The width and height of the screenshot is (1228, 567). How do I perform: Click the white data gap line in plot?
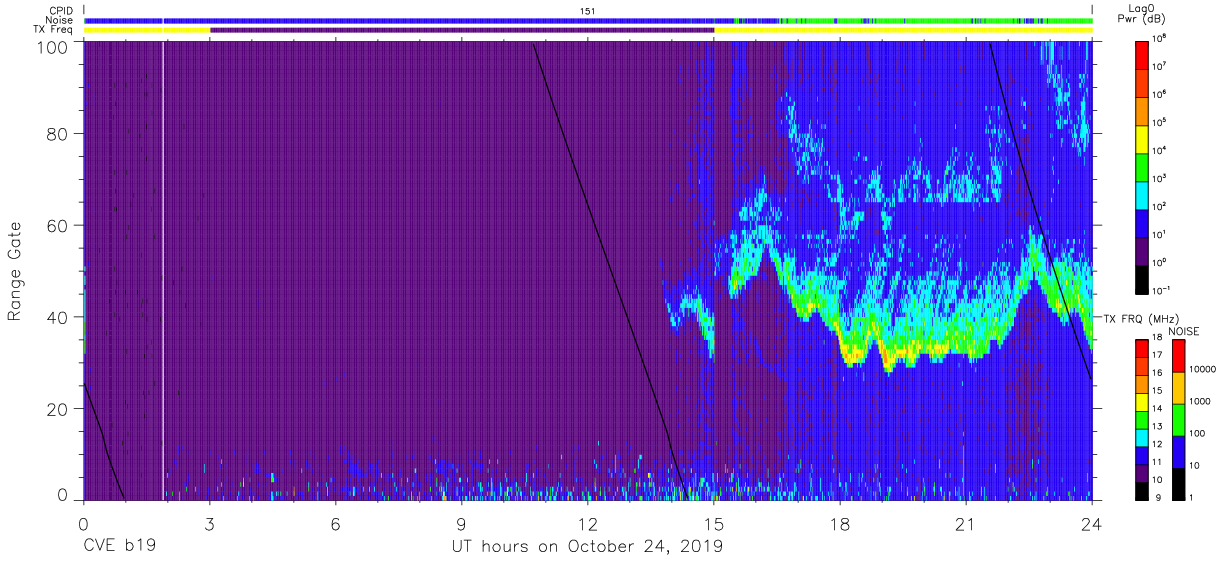click(162, 270)
